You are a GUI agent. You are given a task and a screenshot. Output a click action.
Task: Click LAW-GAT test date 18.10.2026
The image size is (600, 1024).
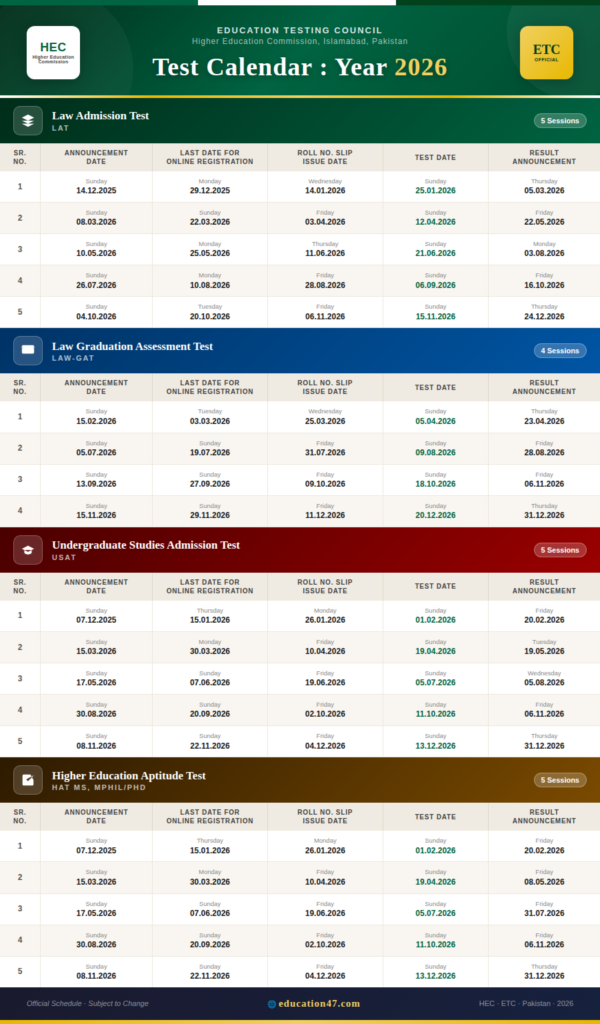(435, 484)
